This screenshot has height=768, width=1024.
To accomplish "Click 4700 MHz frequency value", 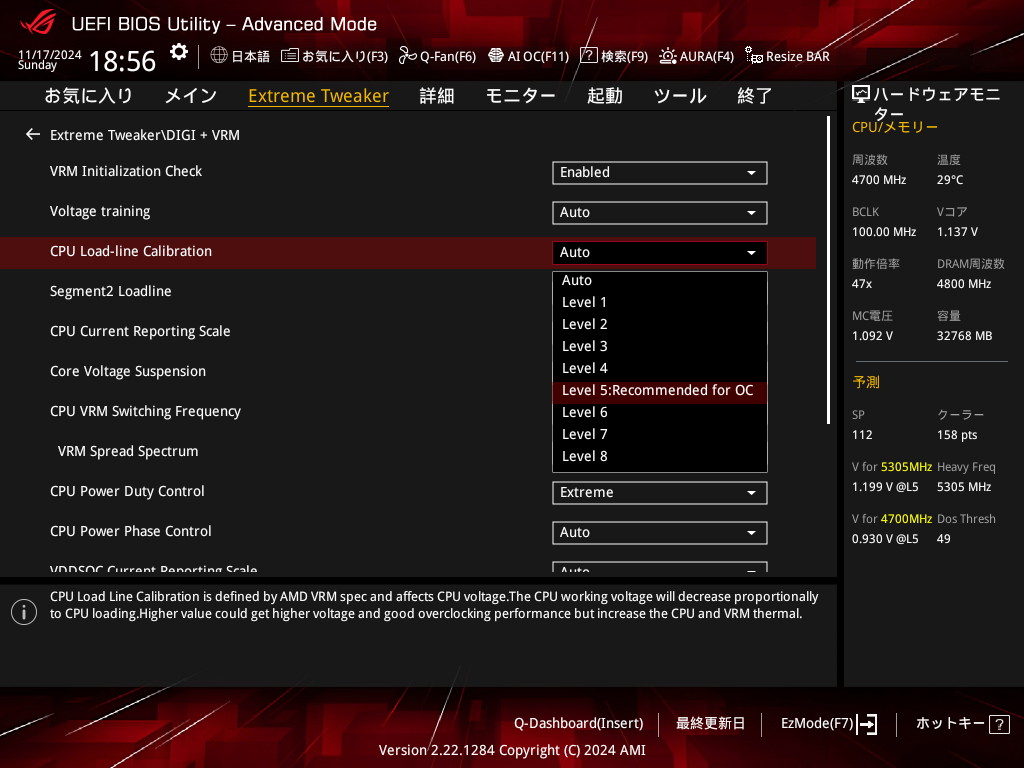I will coord(879,180).
